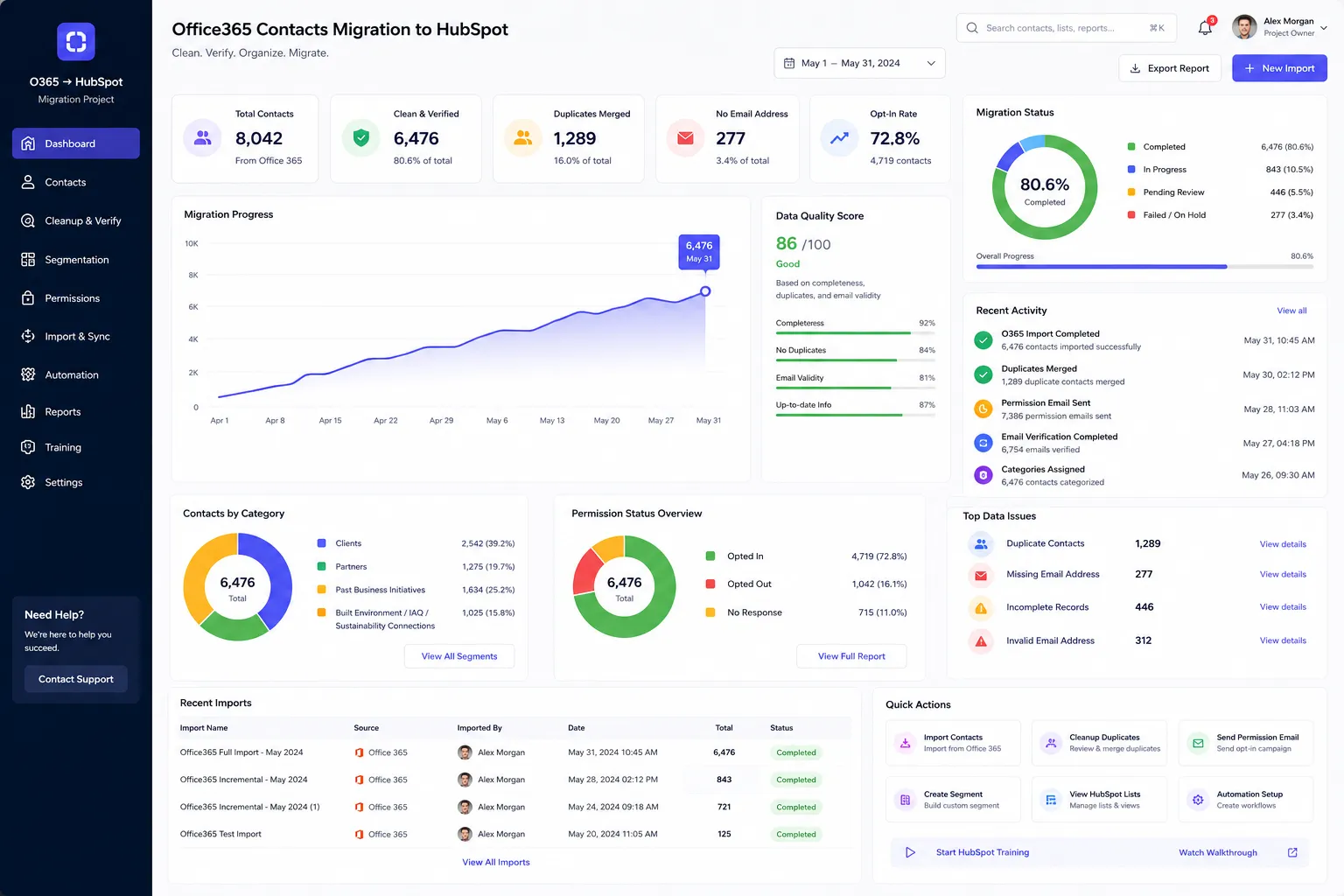The height and width of the screenshot is (896, 1344).
Task: Click the O365 Import Completed check icon
Action: [983, 340]
